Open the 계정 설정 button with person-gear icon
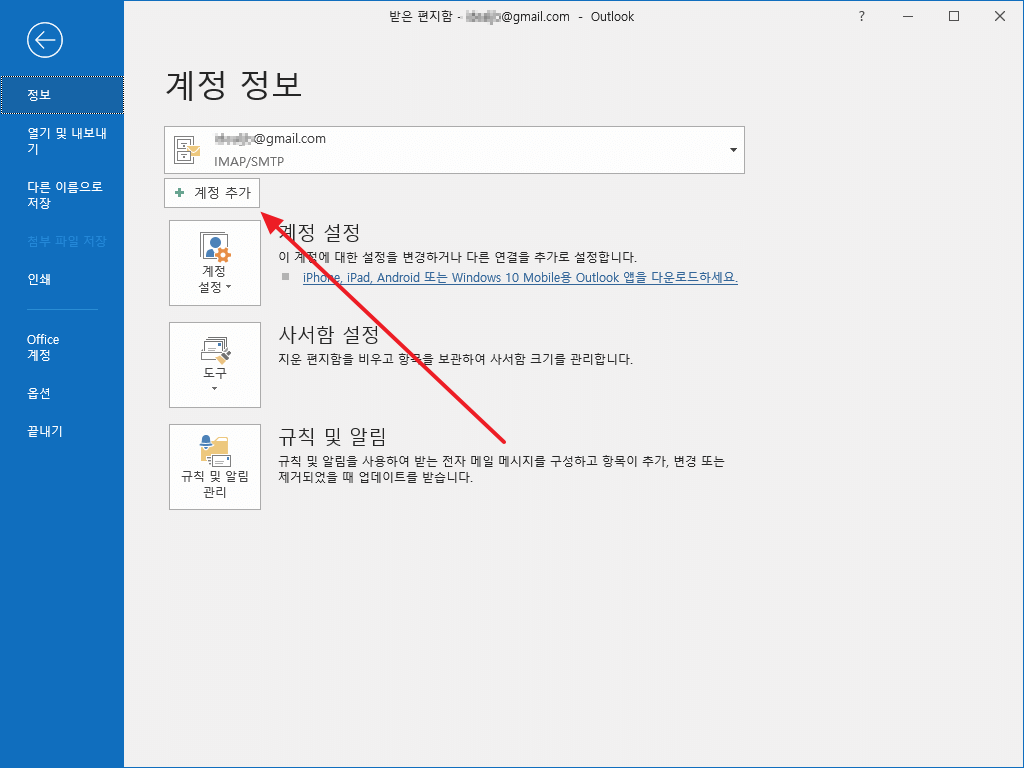 point(215,263)
